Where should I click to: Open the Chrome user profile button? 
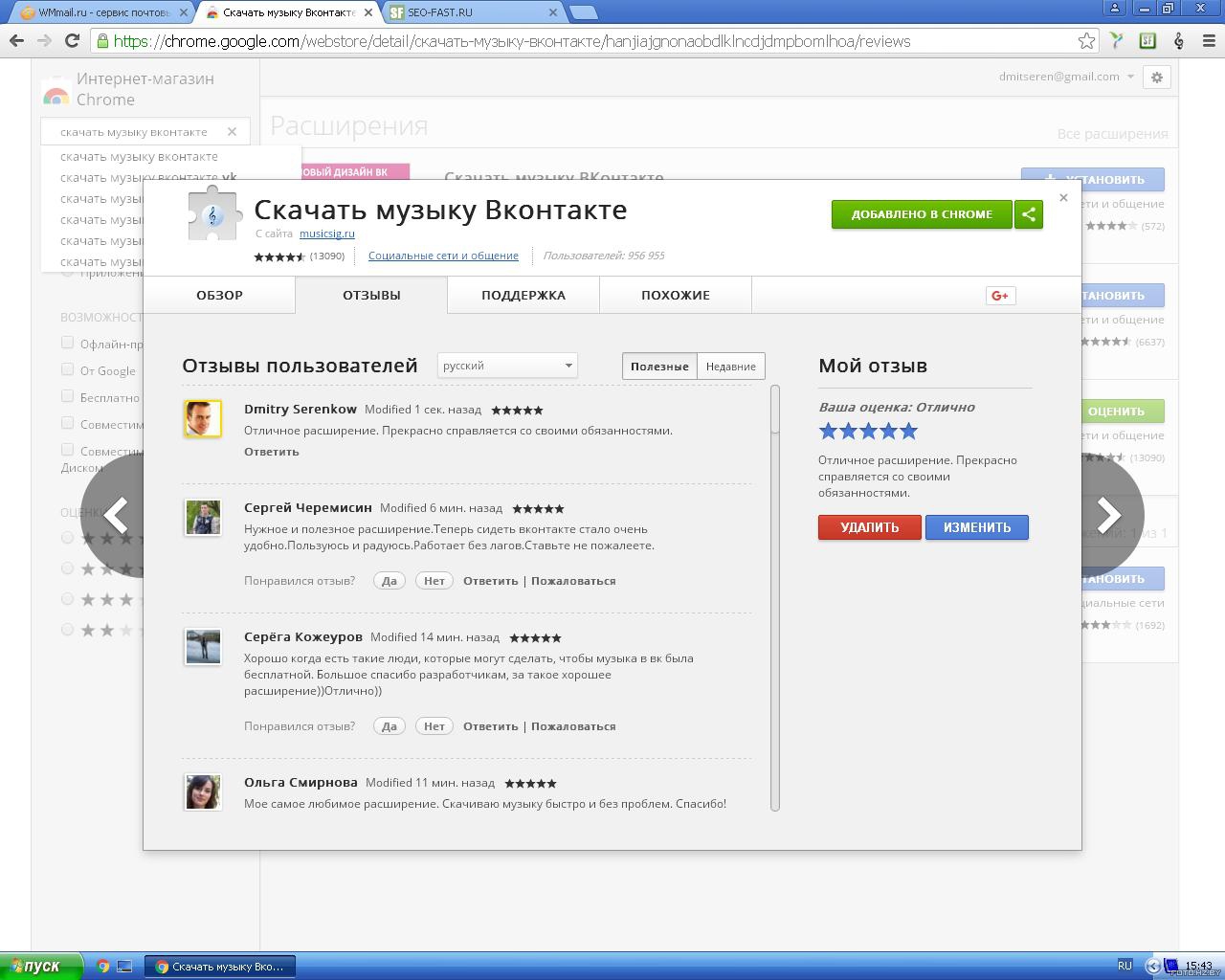coord(1115,8)
